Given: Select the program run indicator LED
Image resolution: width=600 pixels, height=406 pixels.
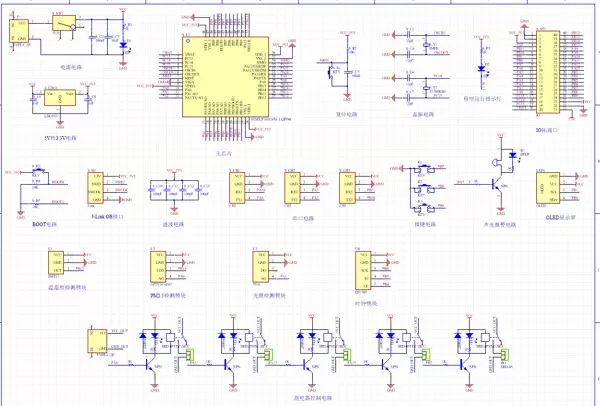Looking at the screenshot, I should [x=482, y=70].
